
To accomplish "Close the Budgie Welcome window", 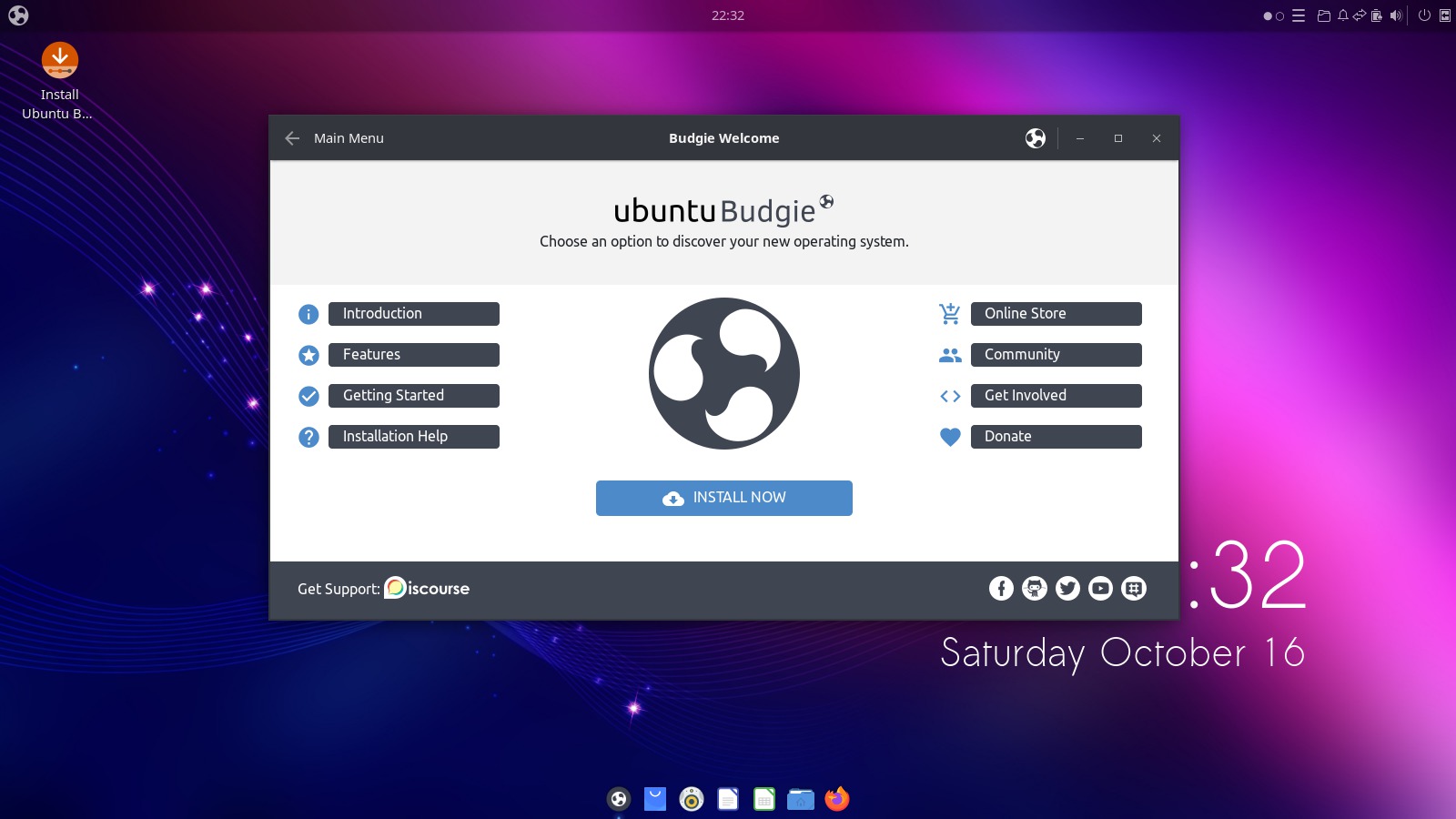I will pos(1157,138).
